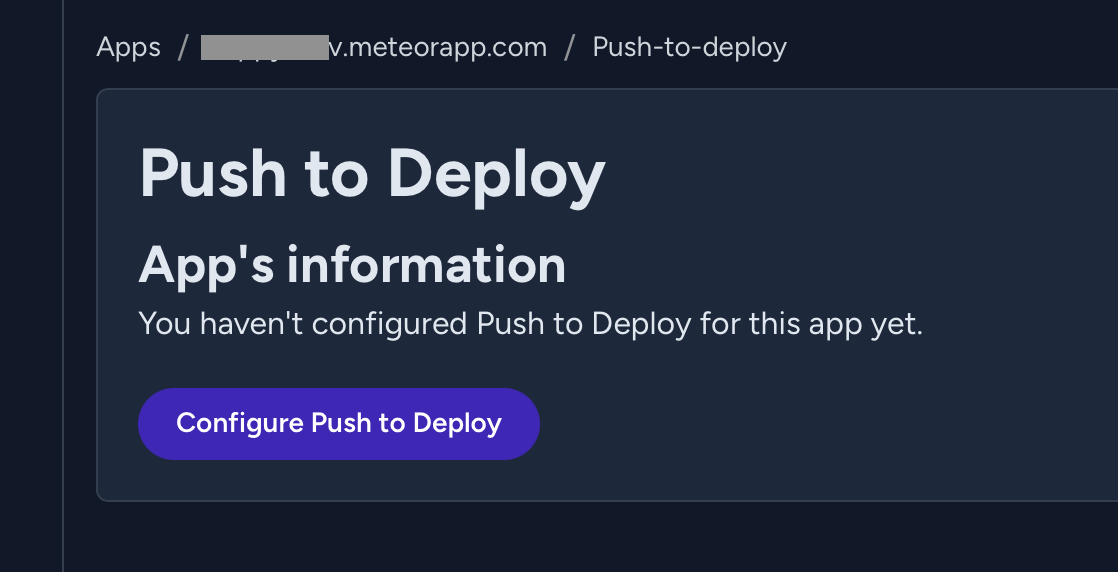Image resolution: width=1118 pixels, height=572 pixels.
Task: Click the Push to Deploy main heading
Action: point(372,173)
